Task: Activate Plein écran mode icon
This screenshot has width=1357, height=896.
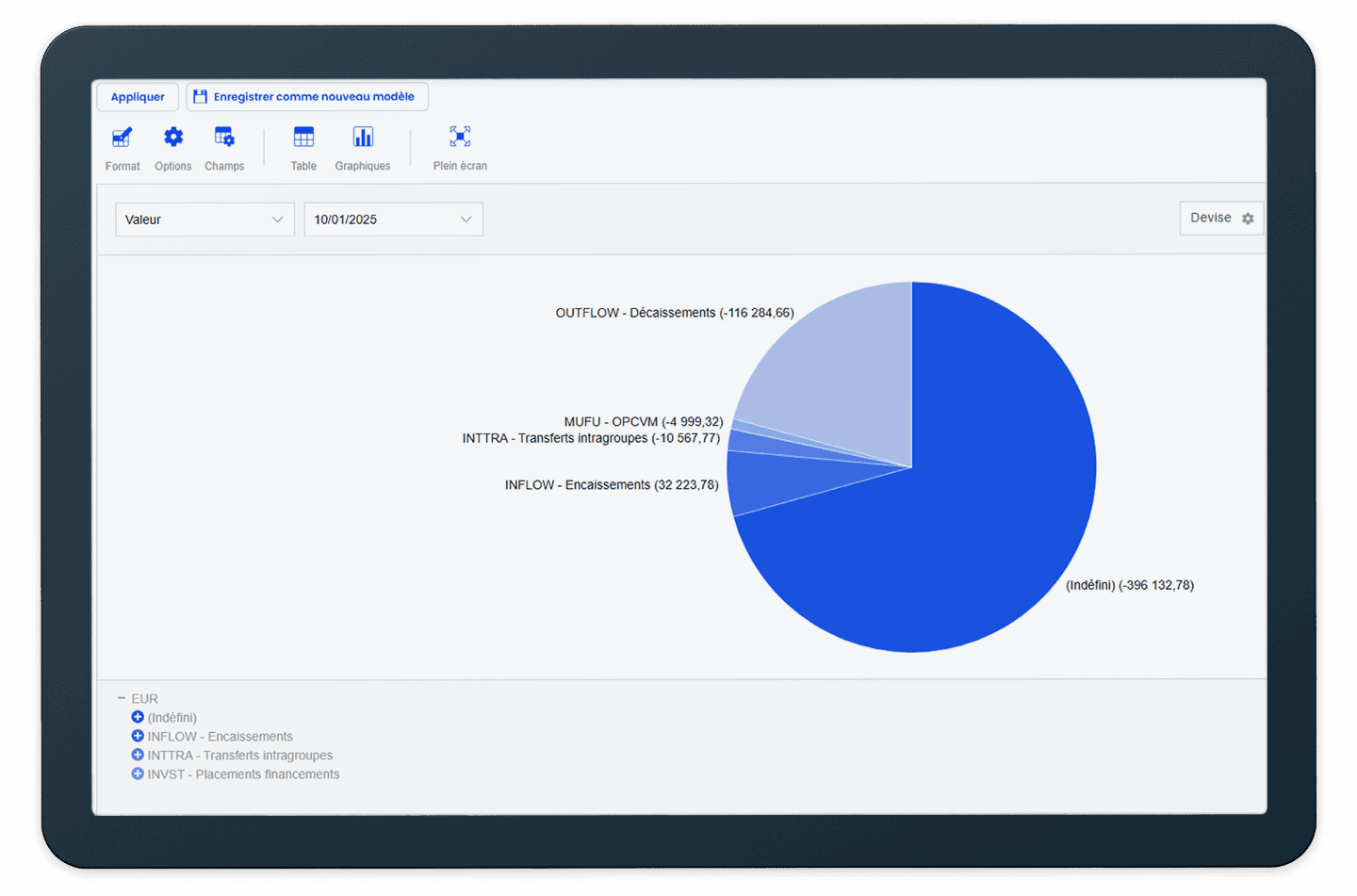Action: click(x=459, y=138)
